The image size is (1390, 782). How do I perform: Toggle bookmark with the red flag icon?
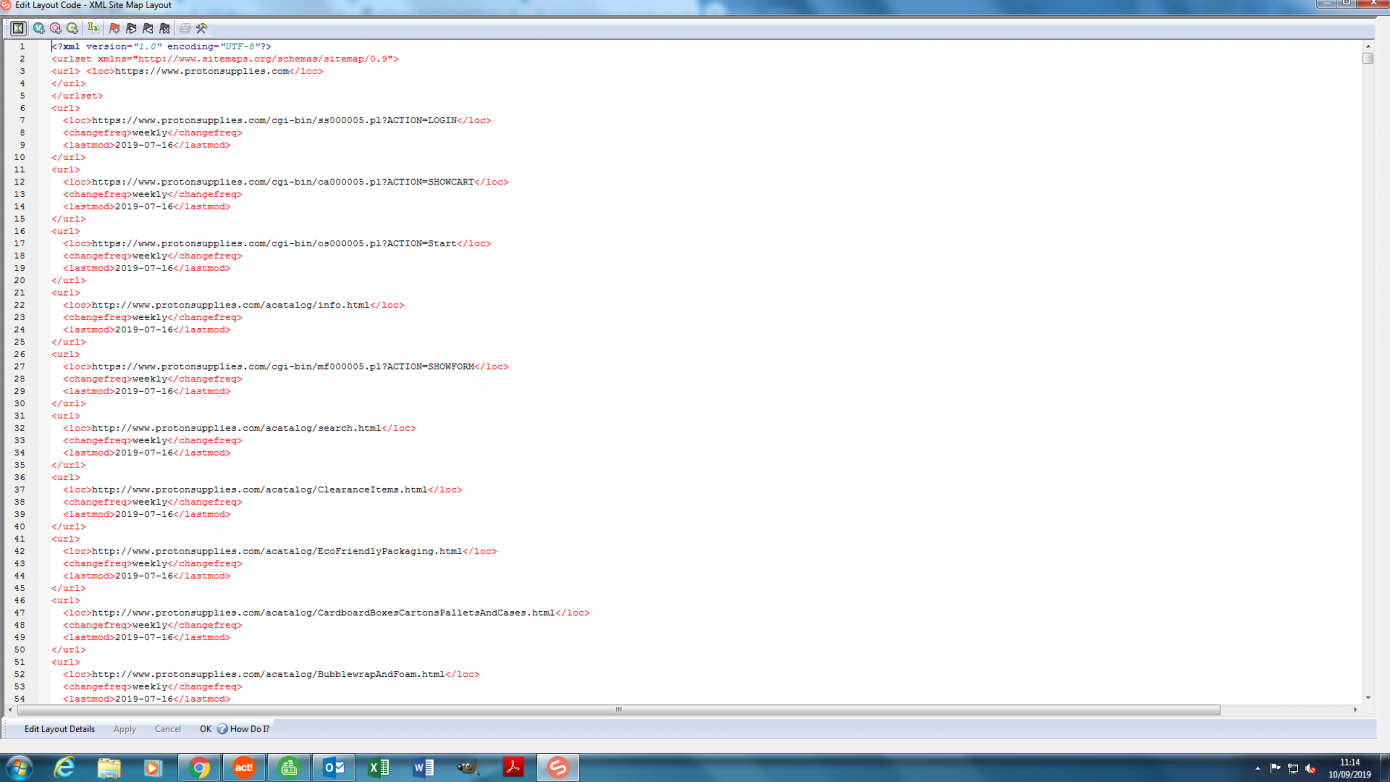[x=114, y=28]
